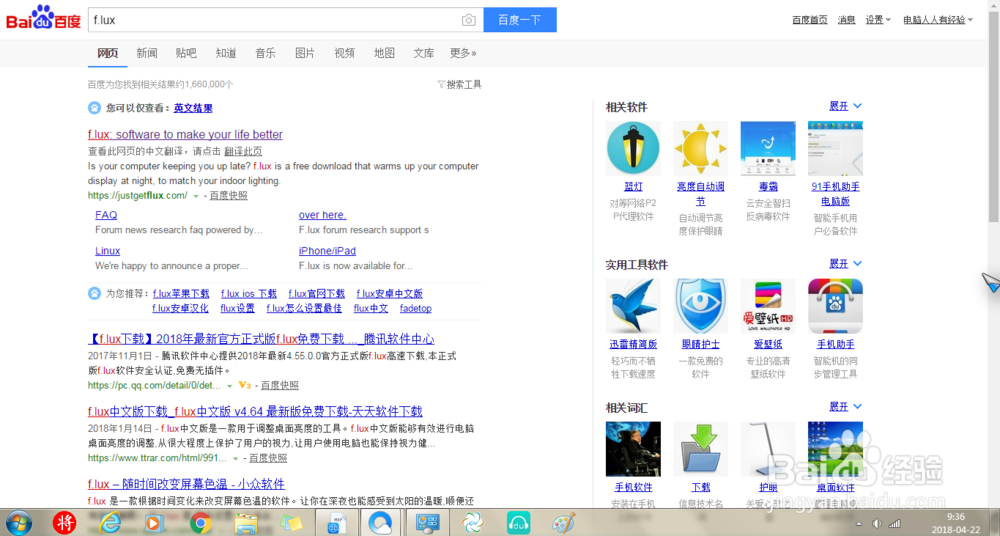Click the 百度一下 search button

tap(520, 20)
